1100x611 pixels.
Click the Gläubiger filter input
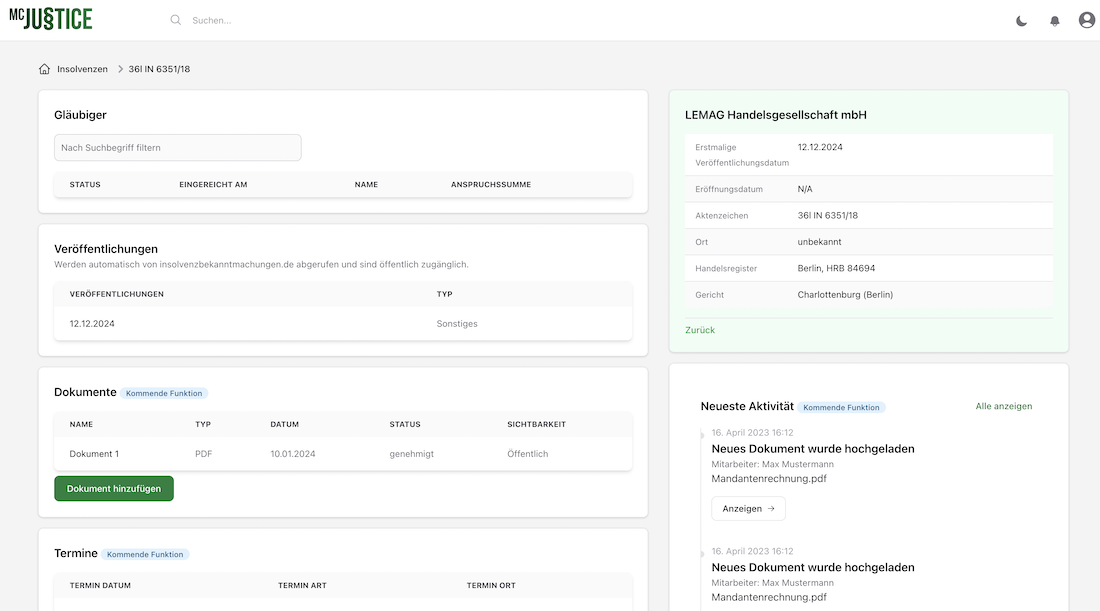tap(177, 148)
